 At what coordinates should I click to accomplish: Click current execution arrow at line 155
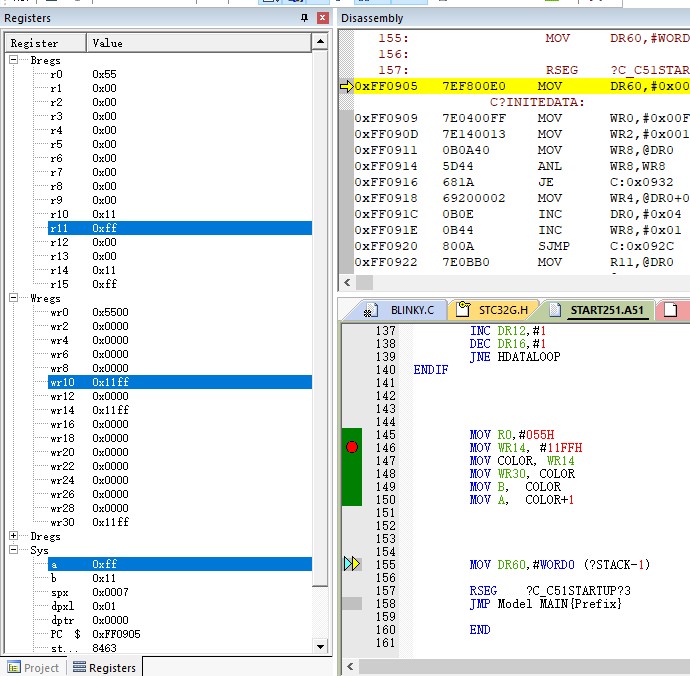tap(352, 564)
